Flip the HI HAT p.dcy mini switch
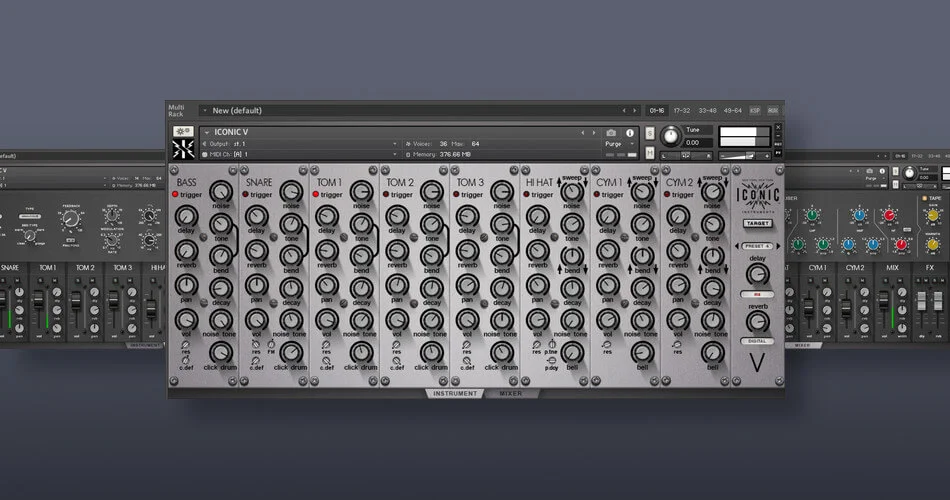This screenshot has width=950, height=500. click(552, 361)
